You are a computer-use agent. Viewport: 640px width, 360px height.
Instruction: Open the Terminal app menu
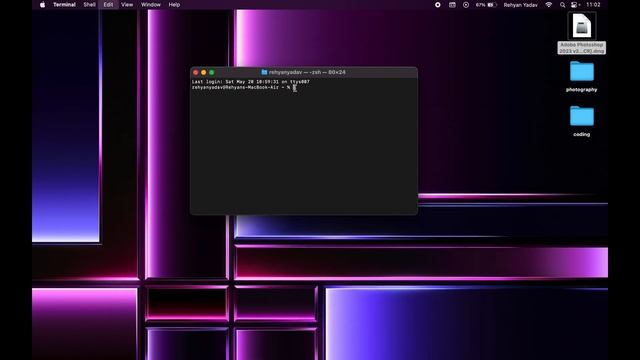point(64,5)
